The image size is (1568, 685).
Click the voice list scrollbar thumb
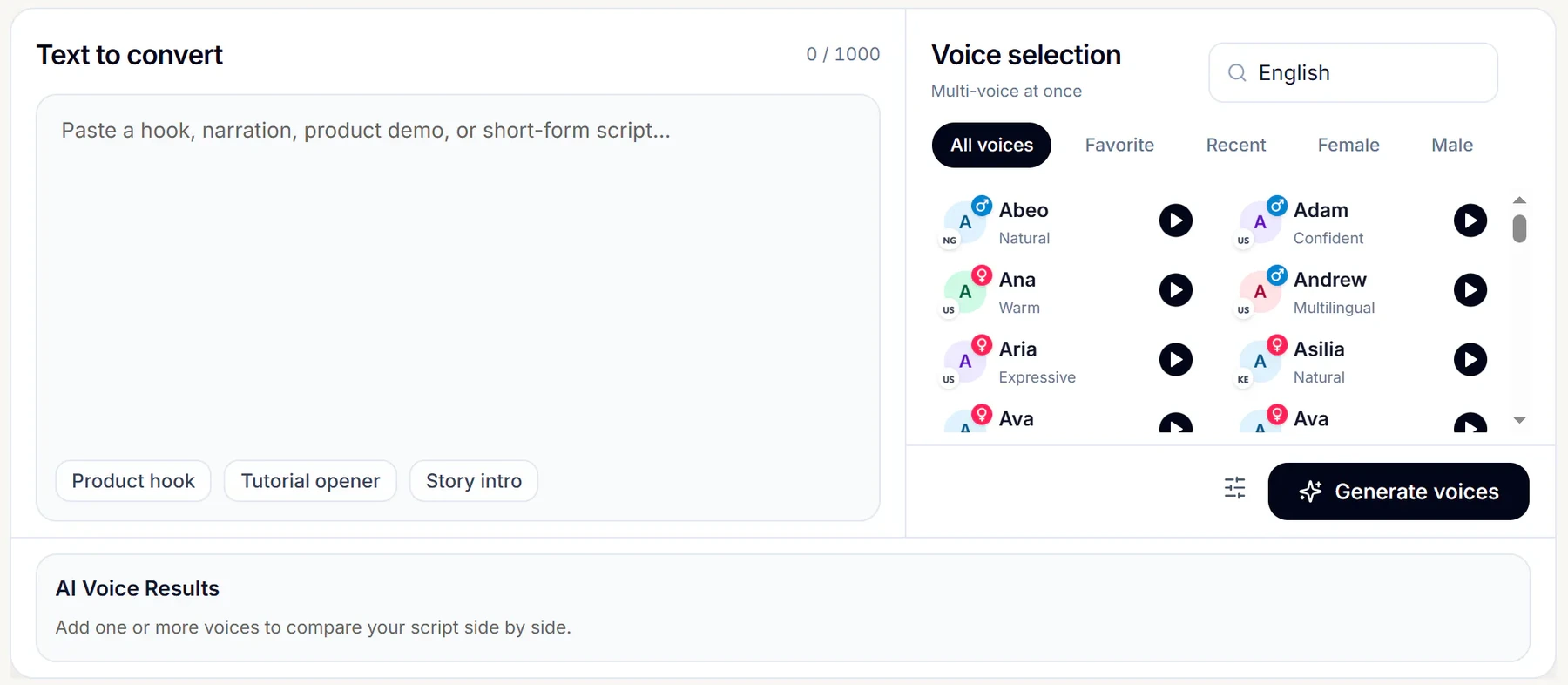[x=1519, y=228]
